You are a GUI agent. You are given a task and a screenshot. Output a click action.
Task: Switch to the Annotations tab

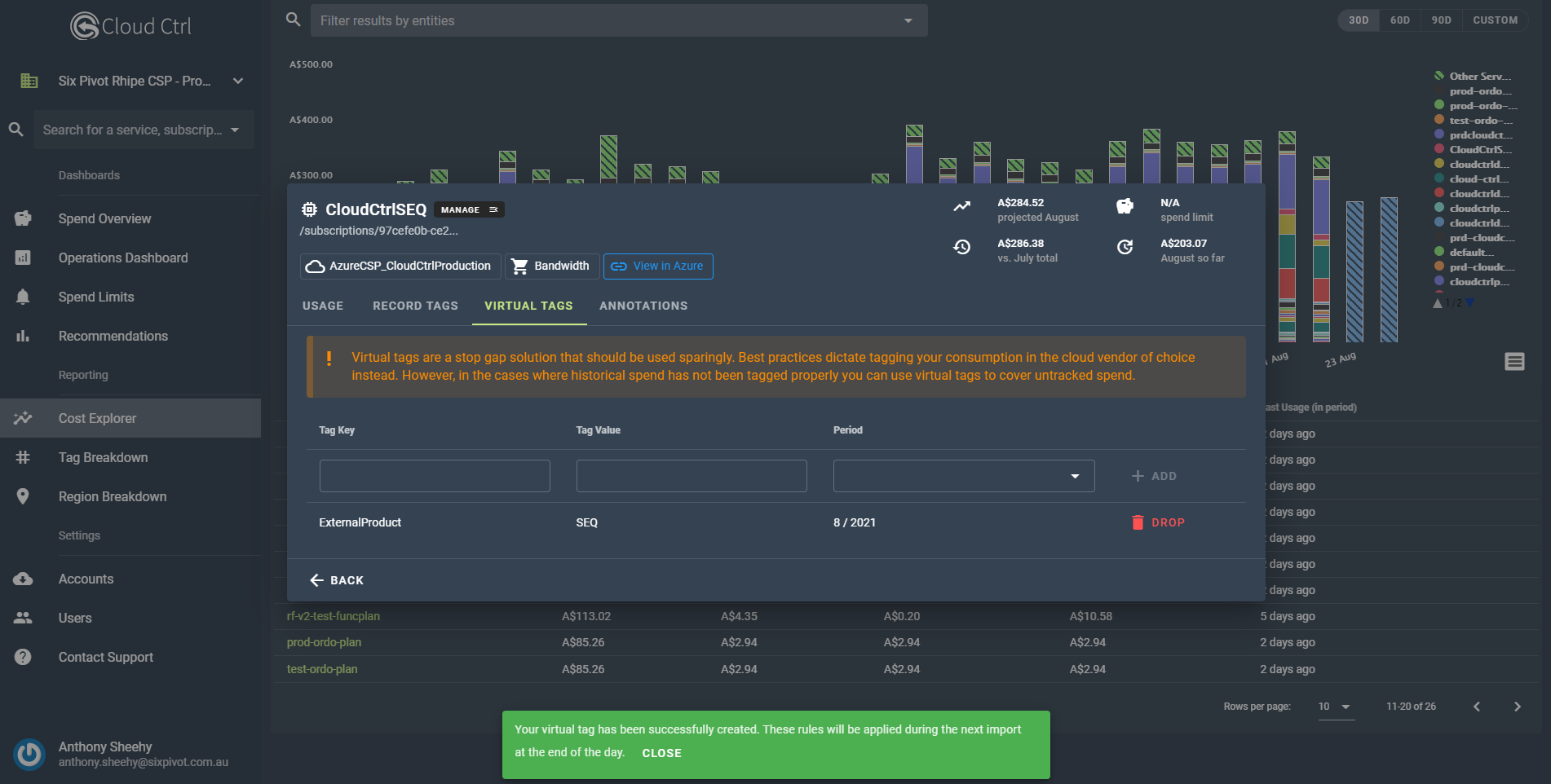click(643, 306)
